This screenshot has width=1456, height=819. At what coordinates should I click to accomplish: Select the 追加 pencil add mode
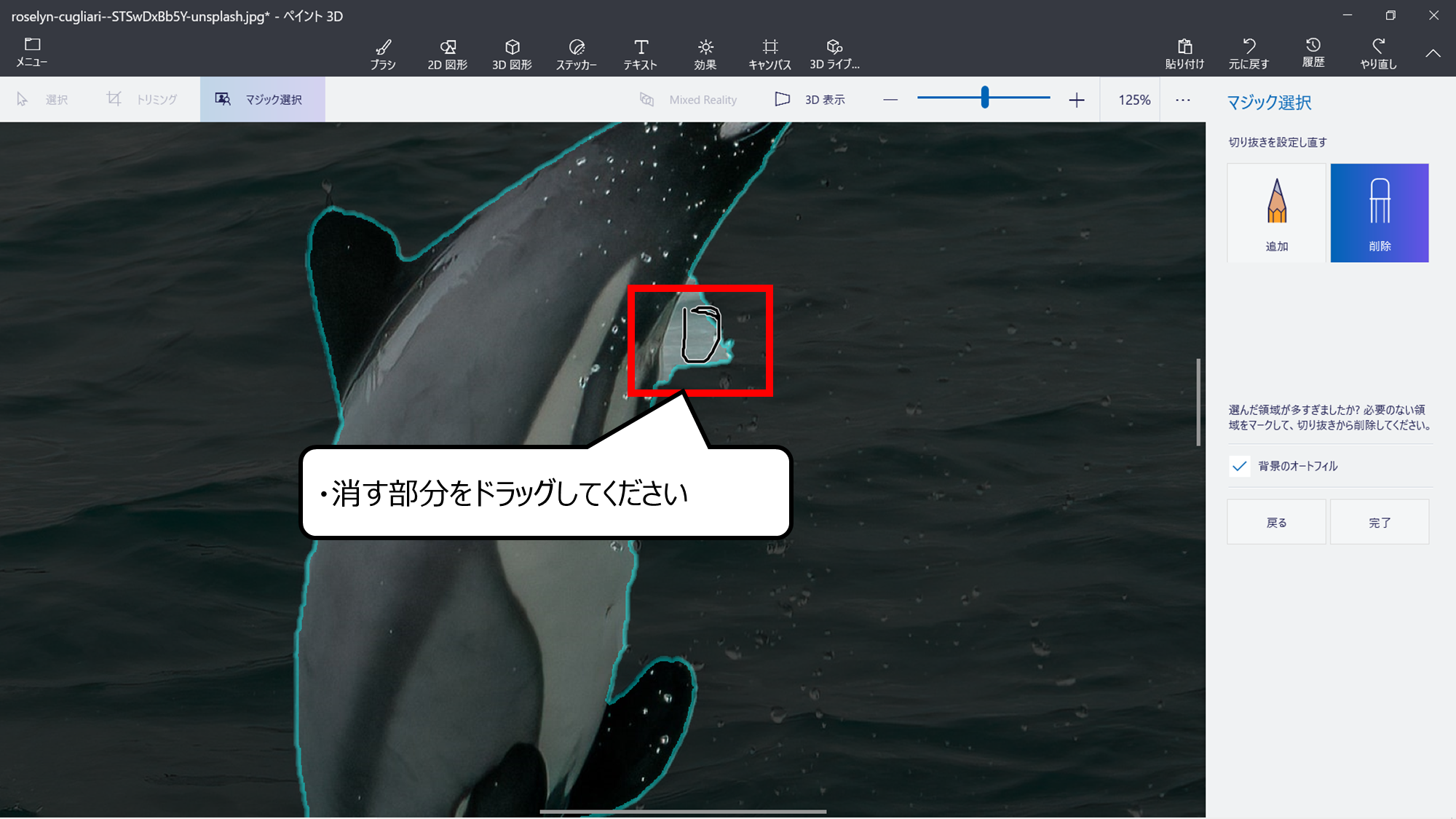[x=1276, y=213]
